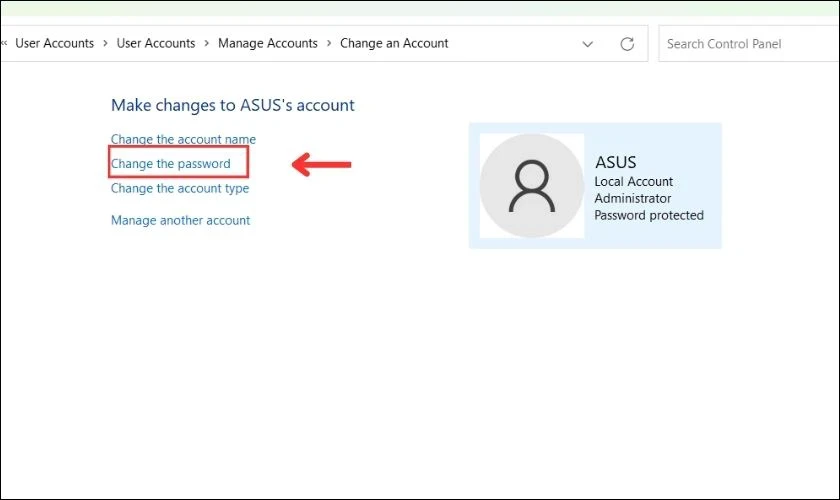Click the Change the account name link
Viewport: 840px width, 500px height.
coord(183,140)
